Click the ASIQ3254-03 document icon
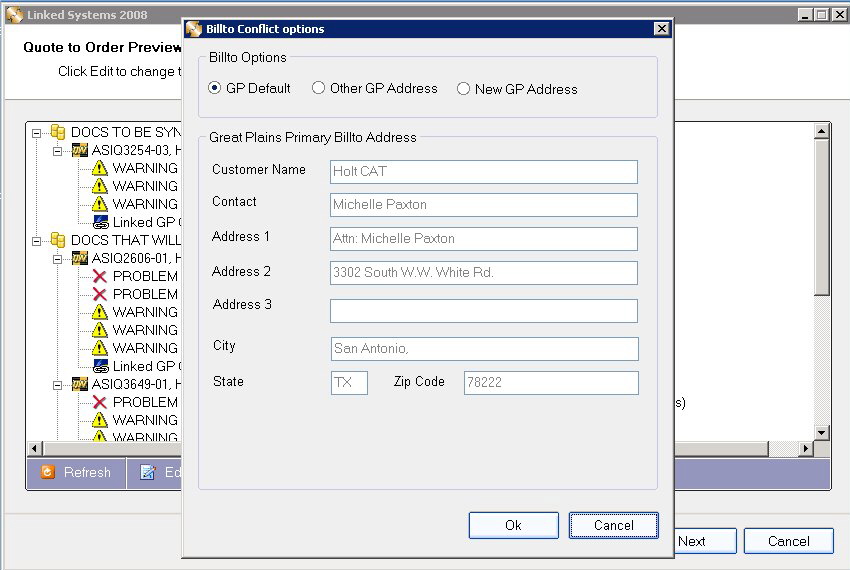850x570 pixels. coord(80,150)
